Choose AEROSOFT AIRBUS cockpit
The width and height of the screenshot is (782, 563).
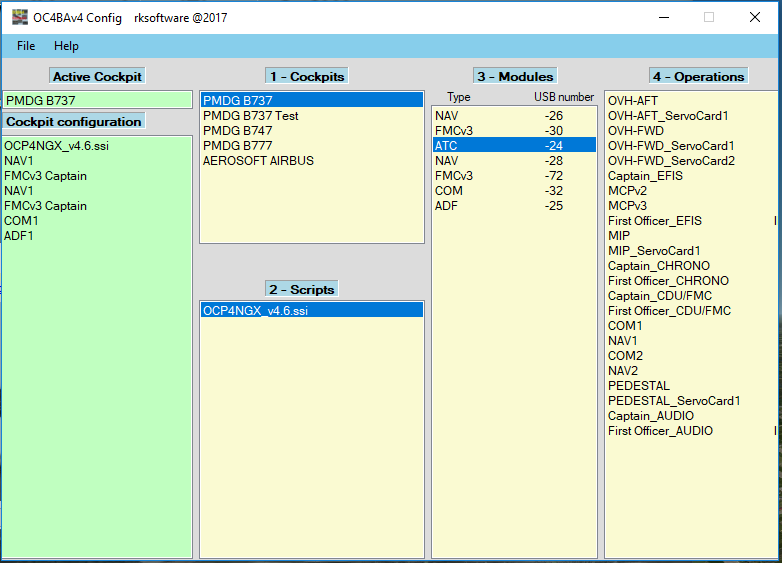258,161
